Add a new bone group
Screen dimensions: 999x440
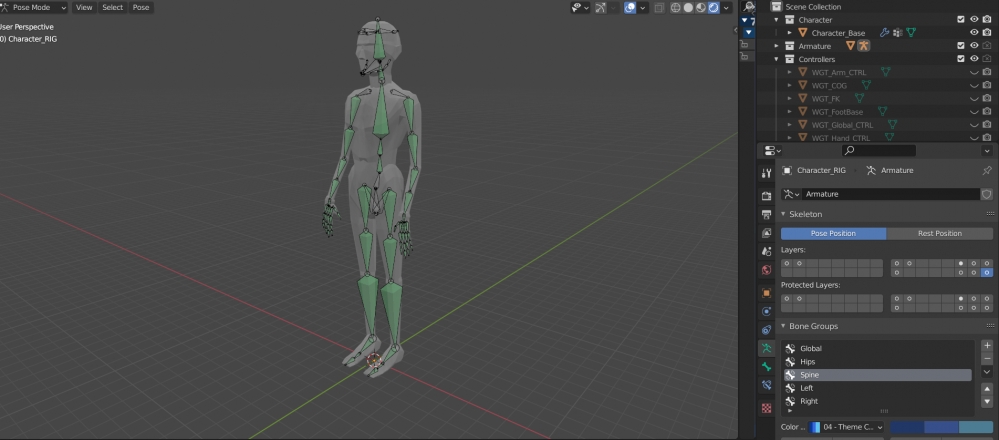click(x=988, y=345)
